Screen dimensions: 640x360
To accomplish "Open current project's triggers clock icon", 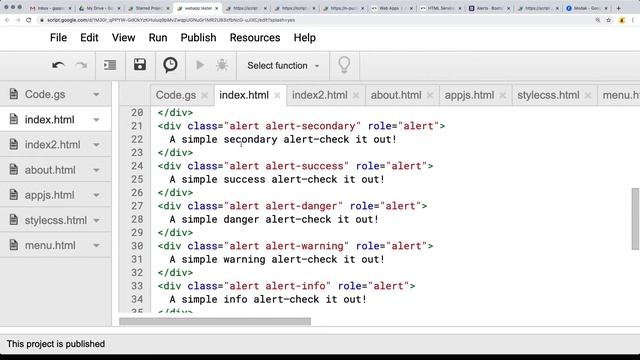I will click(170, 65).
